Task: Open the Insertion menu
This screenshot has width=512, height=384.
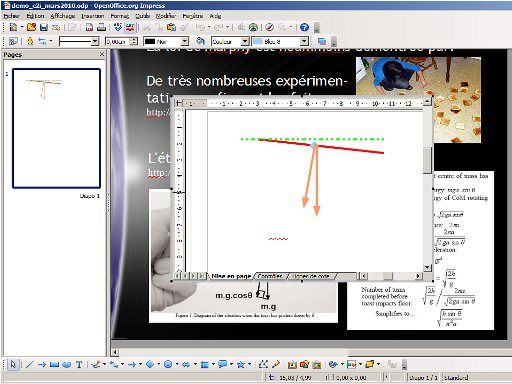Action: point(93,16)
